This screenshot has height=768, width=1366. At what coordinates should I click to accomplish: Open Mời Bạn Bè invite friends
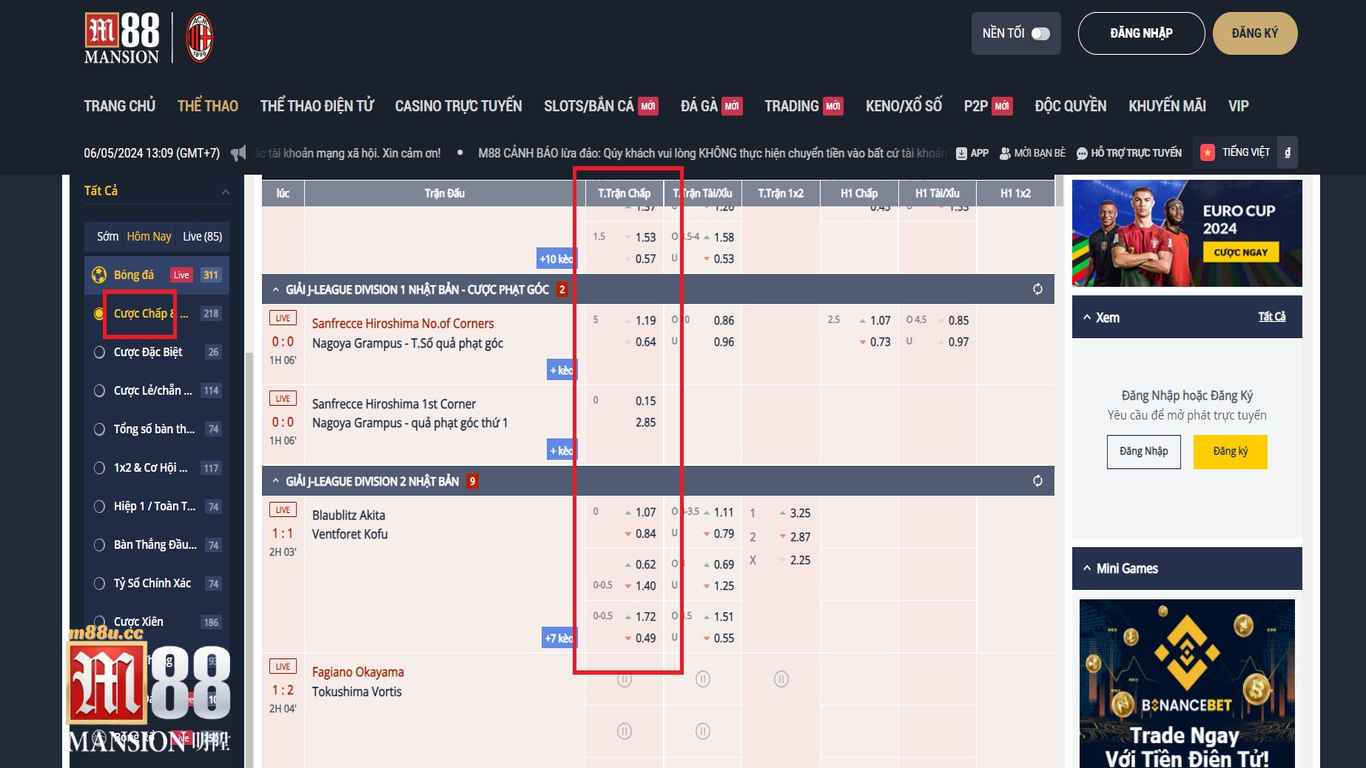1032,153
